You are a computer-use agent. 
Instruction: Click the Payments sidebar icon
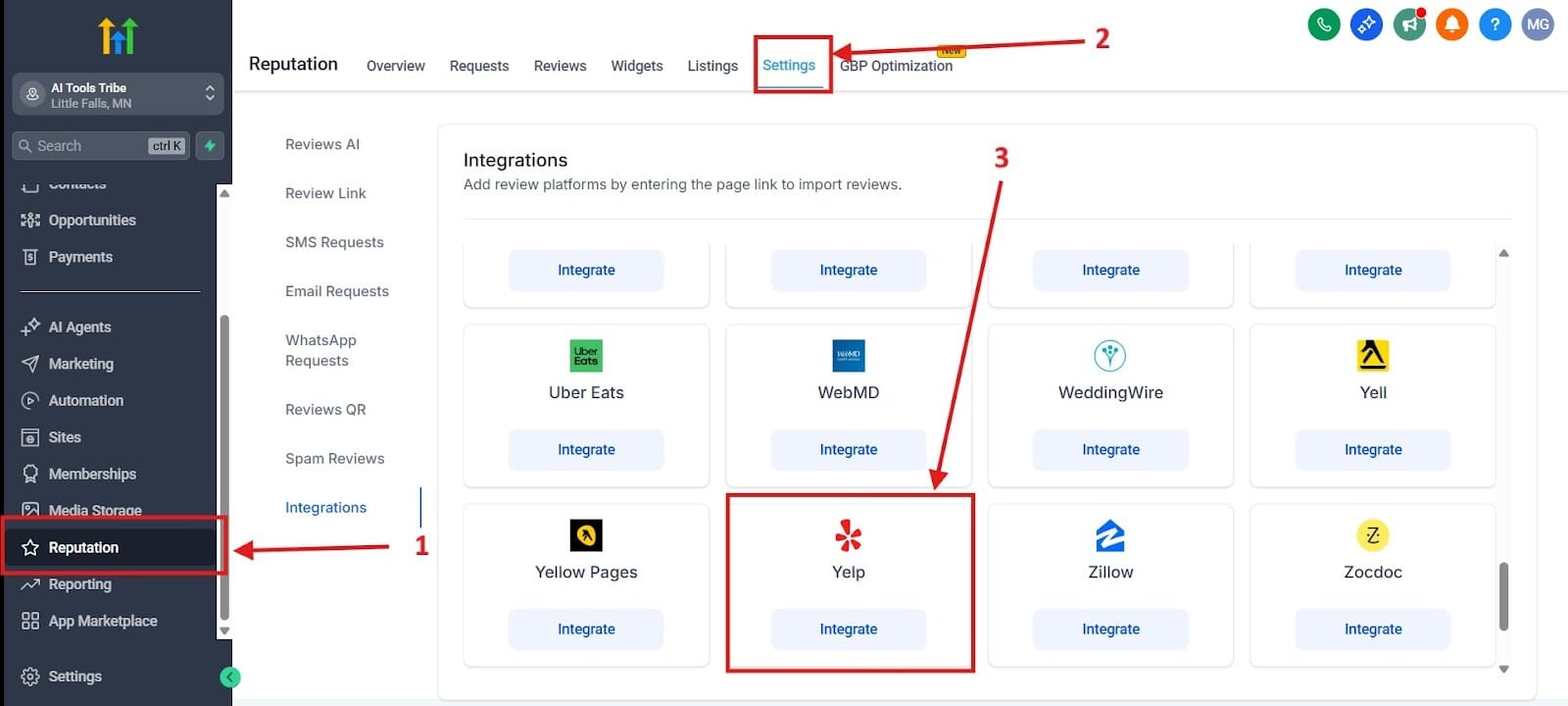[30, 257]
